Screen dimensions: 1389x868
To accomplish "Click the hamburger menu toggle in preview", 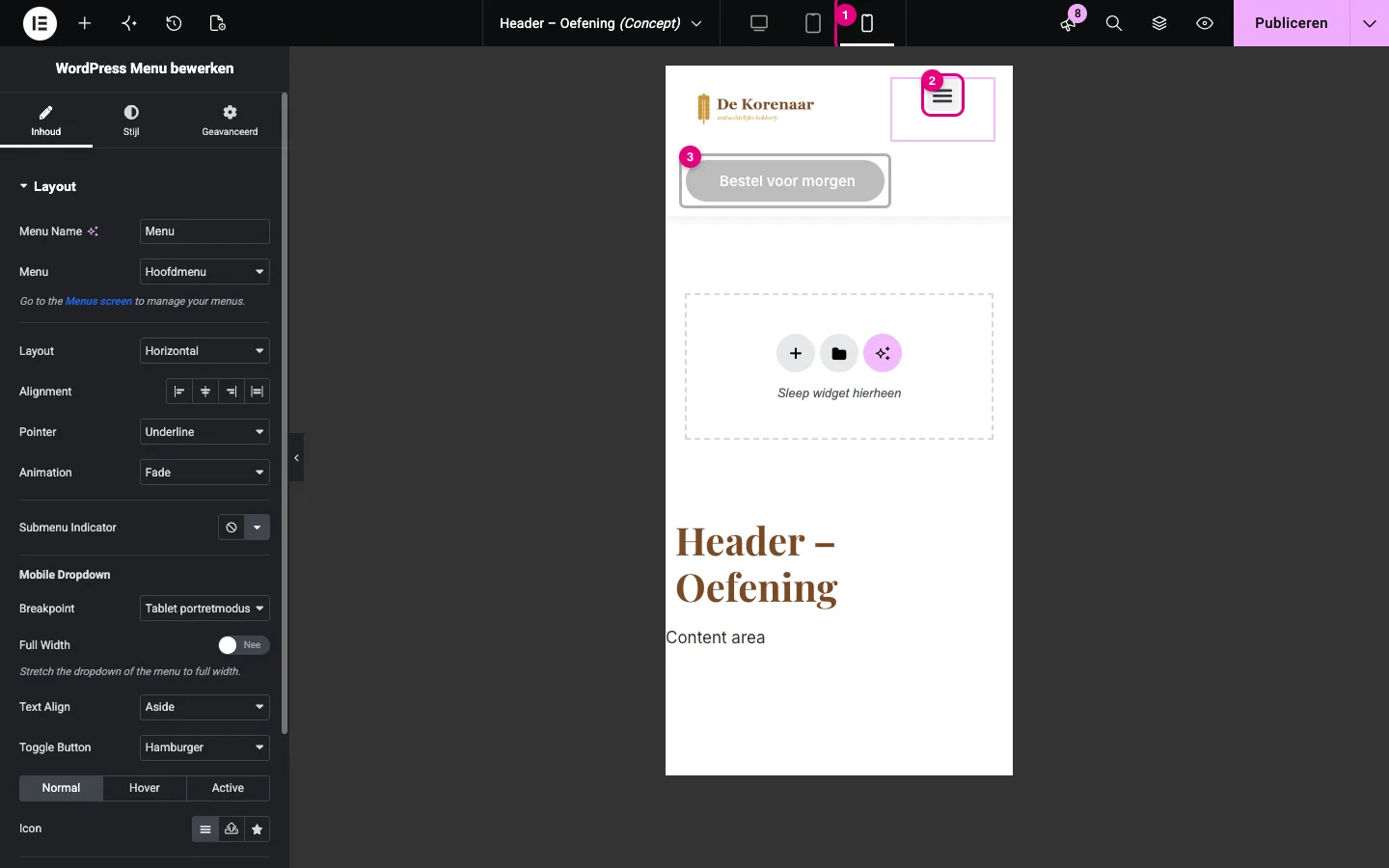I will click(942, 96).
